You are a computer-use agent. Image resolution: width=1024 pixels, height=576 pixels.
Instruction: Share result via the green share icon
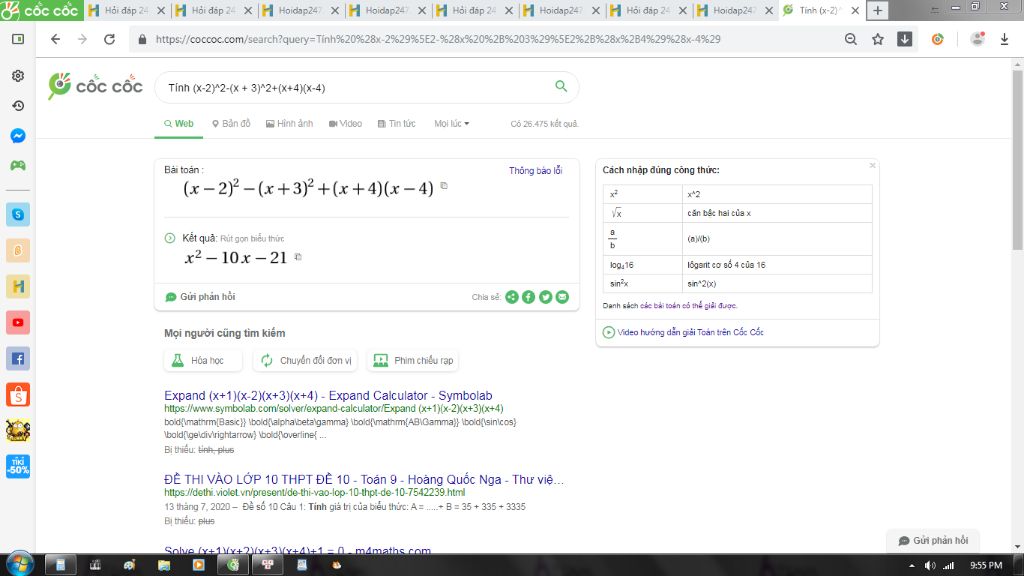[512, 297]
